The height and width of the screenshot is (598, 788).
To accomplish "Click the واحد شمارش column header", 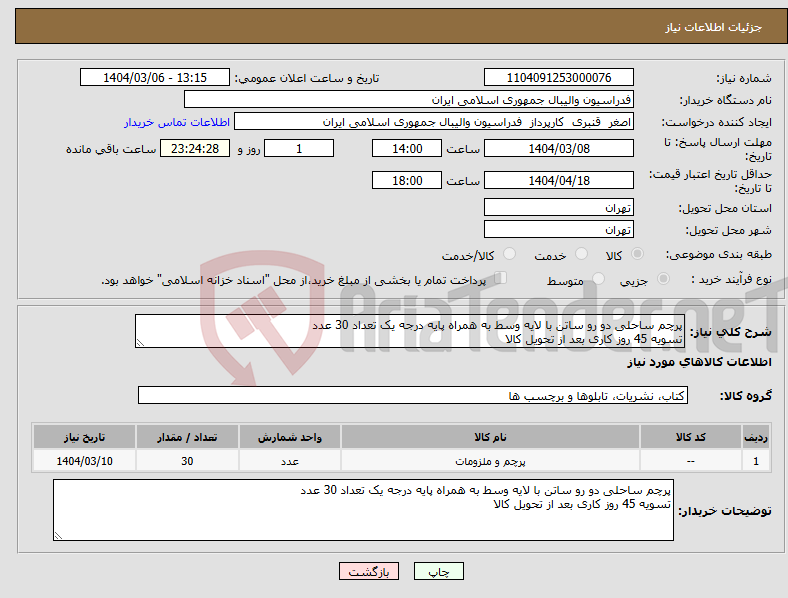I will click(x=289, y=437).
